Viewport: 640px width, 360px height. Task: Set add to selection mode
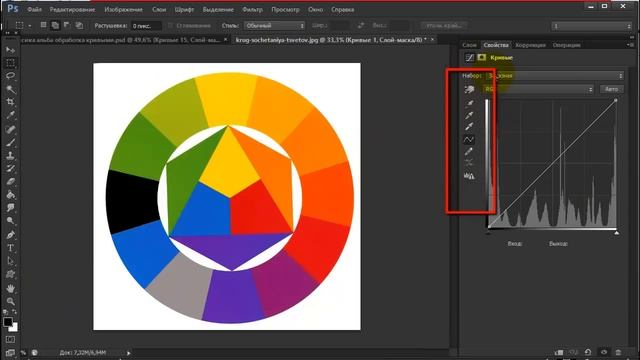pyautogui.click(x=55, y=25)
